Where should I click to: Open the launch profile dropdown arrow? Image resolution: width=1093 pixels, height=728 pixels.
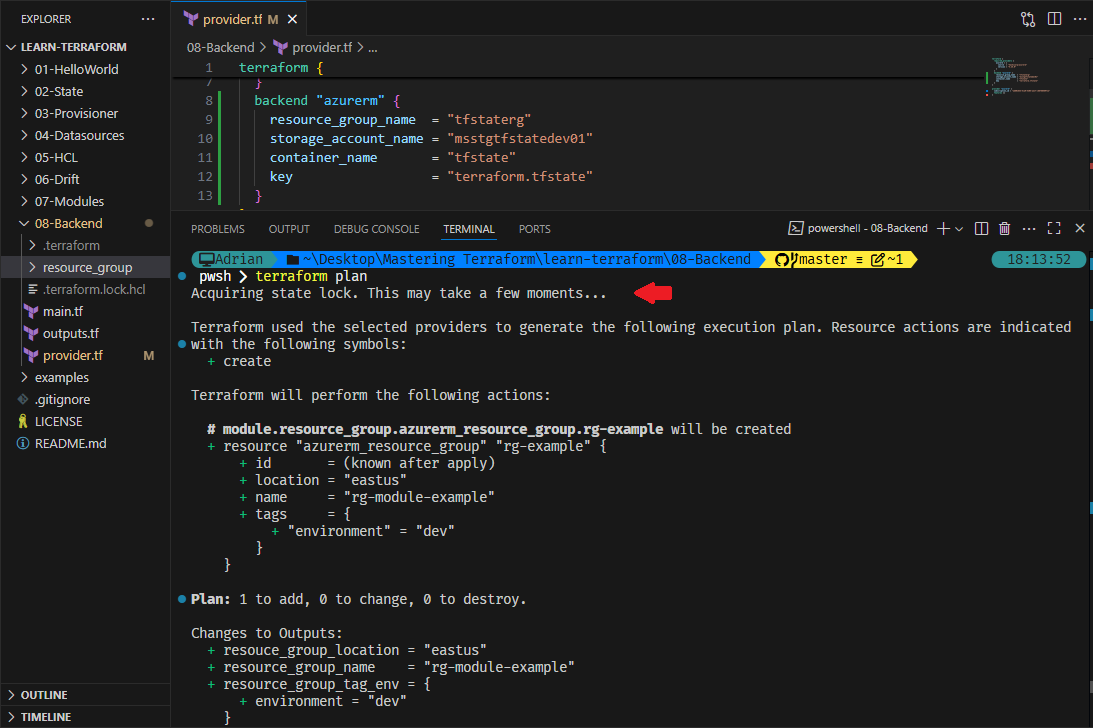click(959, 229)
